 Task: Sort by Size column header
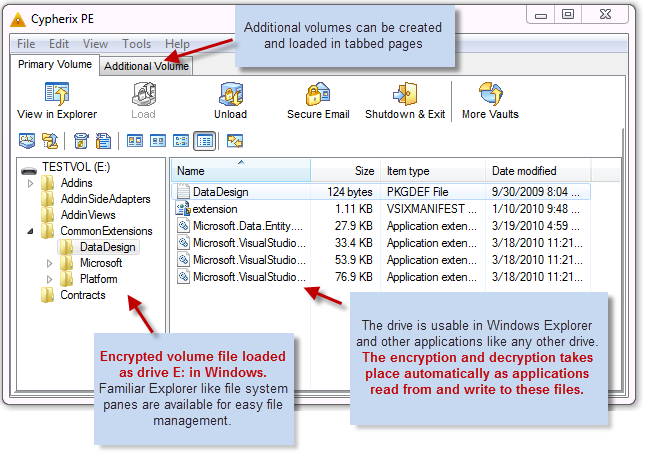click(345, 171)
